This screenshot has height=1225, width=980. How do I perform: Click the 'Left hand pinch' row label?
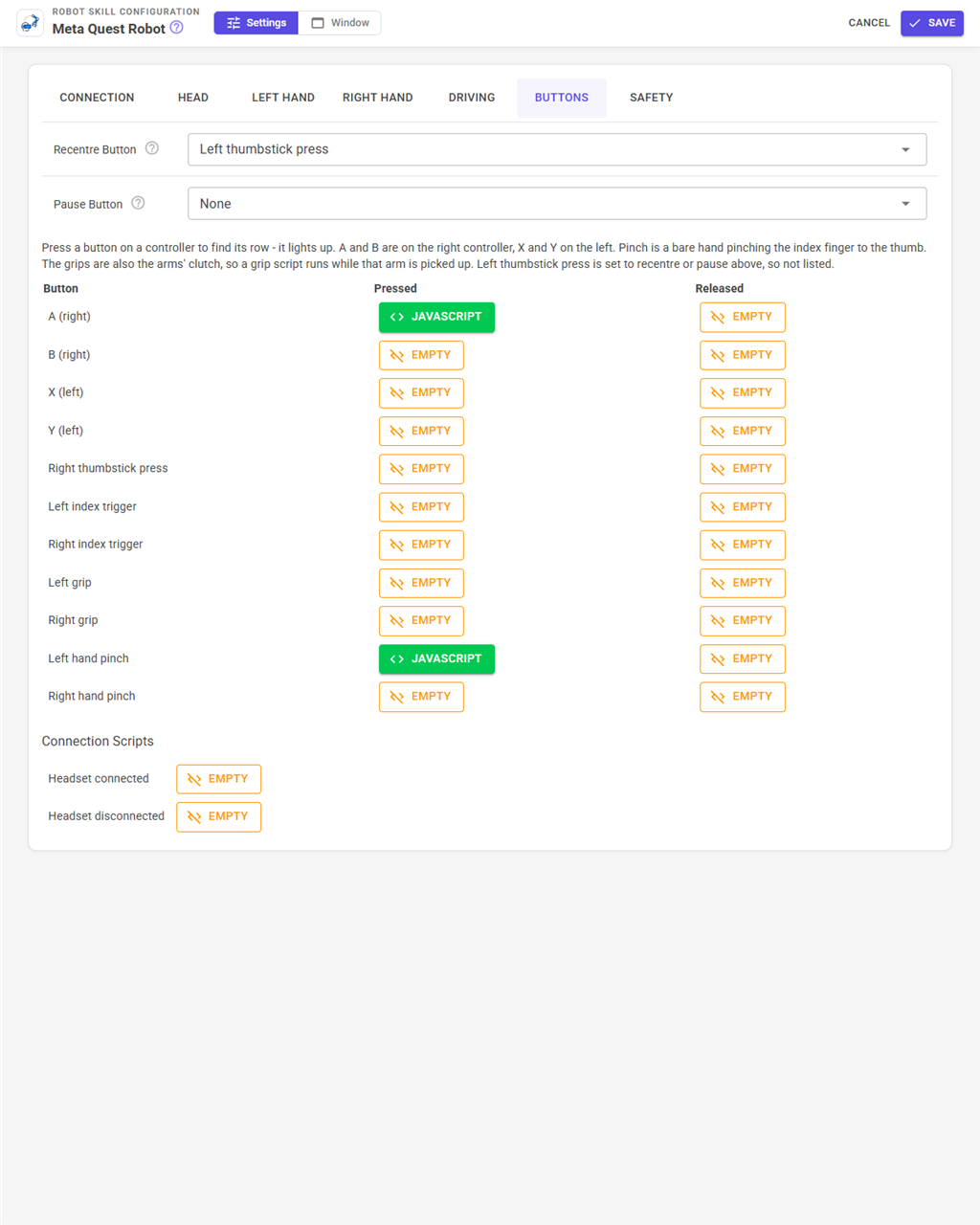(88, 658)
